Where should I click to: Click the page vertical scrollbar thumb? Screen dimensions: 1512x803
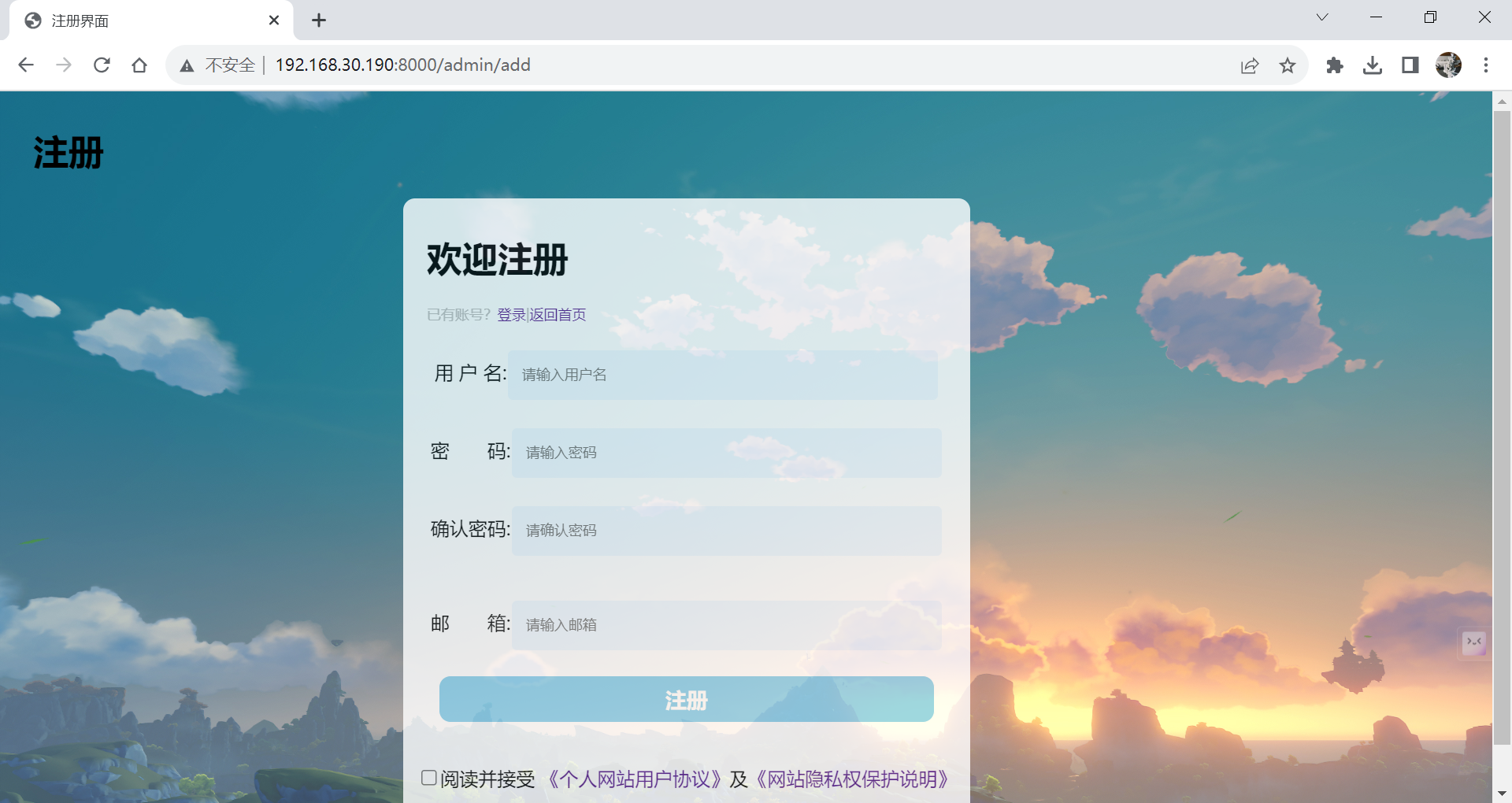tap(1502, 427)
